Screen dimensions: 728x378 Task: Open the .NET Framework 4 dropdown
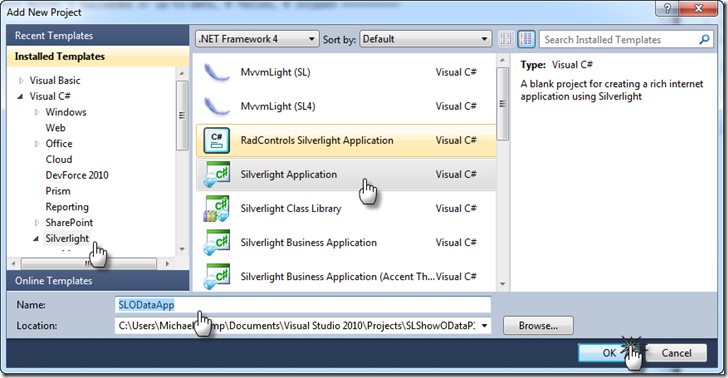tap(257, 39)
